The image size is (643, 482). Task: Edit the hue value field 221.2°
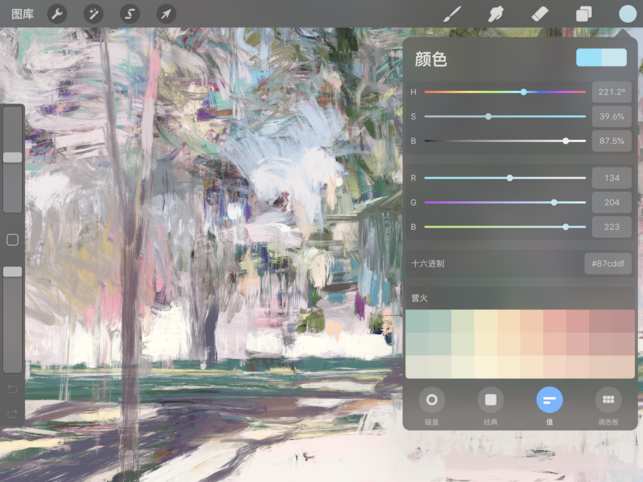[x=611, y=92]
